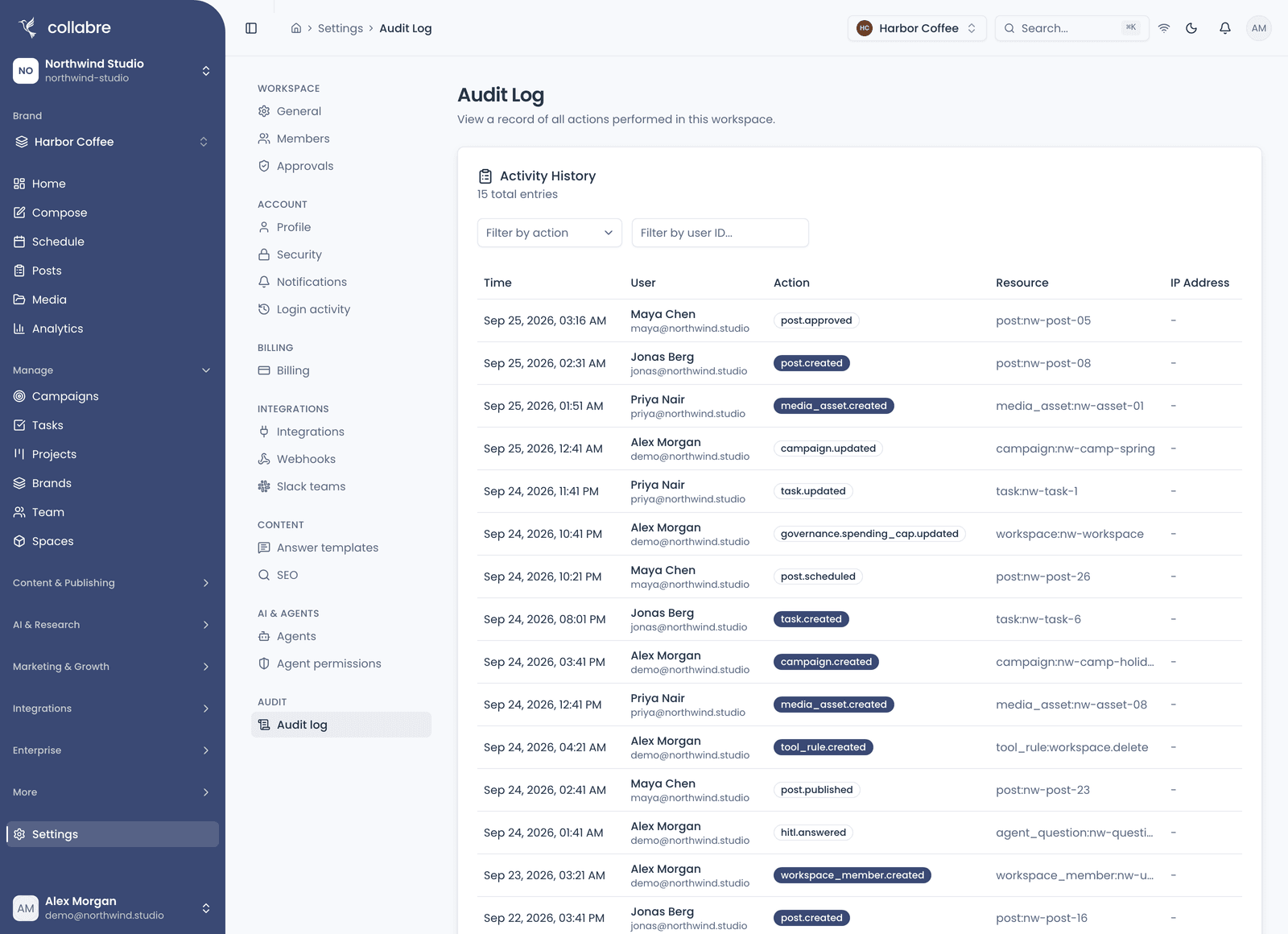The height and width of the screenshot is (934, 1288).
Task: Open Webhooks settings
Action: (x=341, y=459)
